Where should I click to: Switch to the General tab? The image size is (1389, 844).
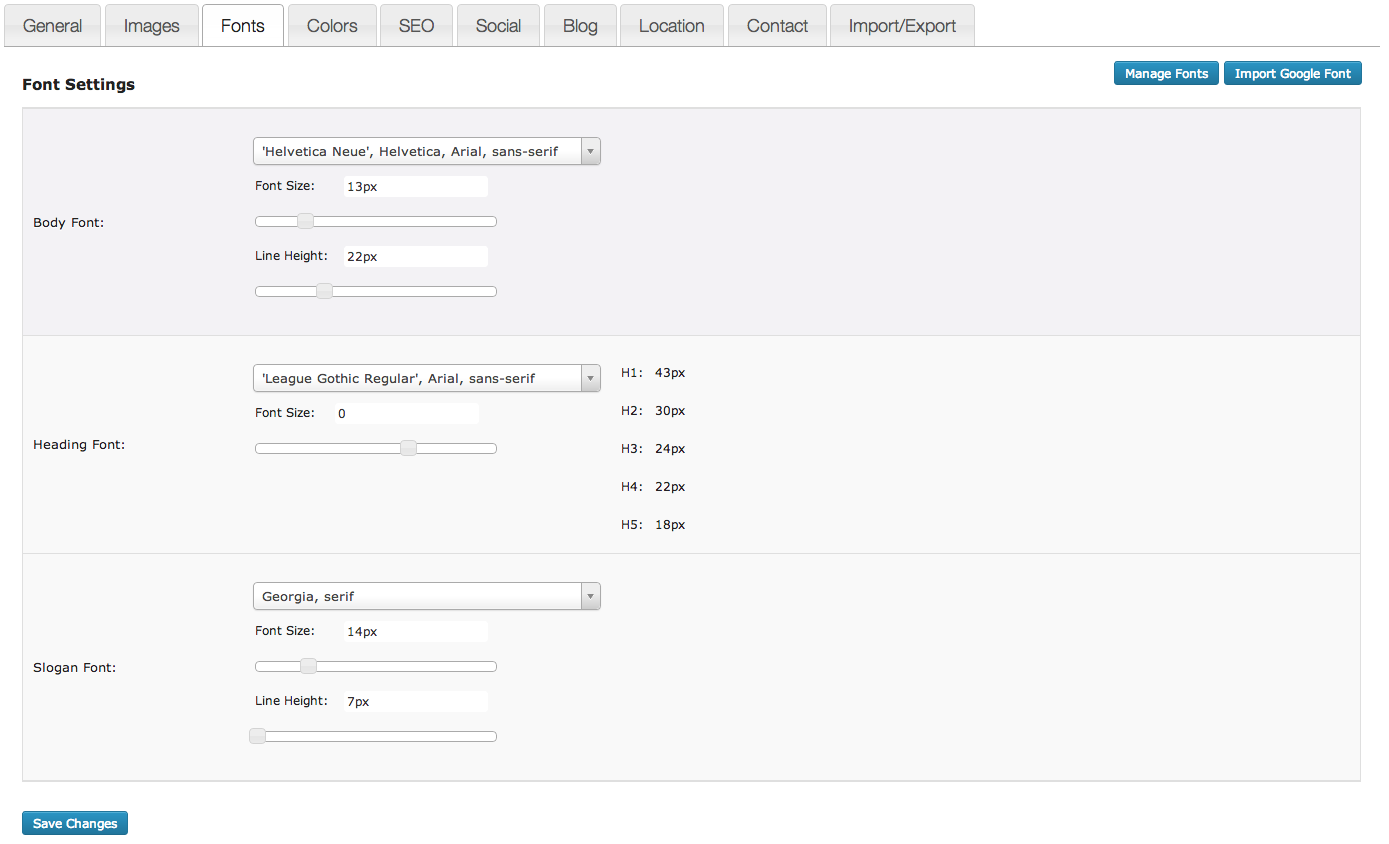(52, 26)
